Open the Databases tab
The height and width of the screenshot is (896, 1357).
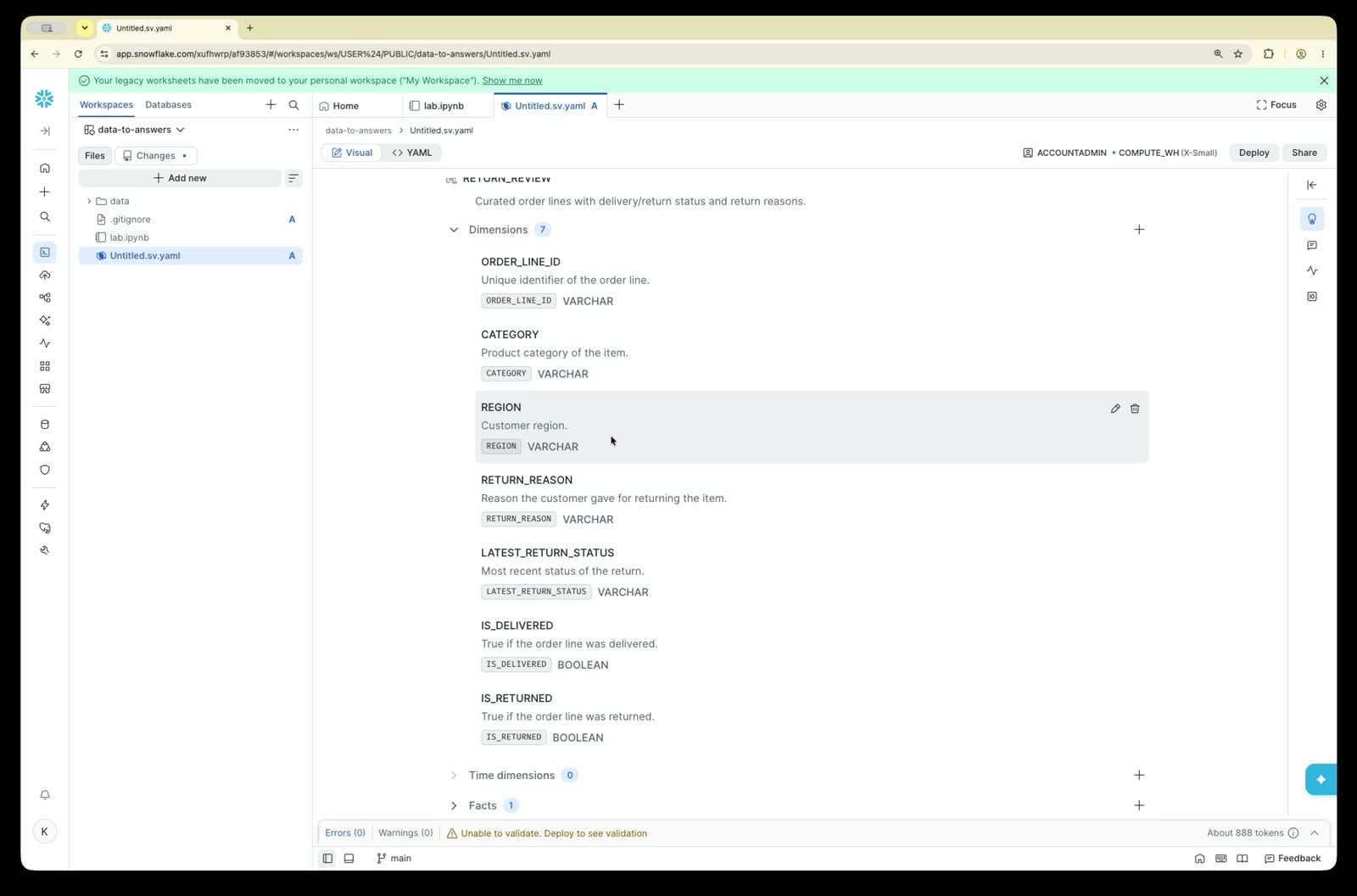tap(168, 105)
